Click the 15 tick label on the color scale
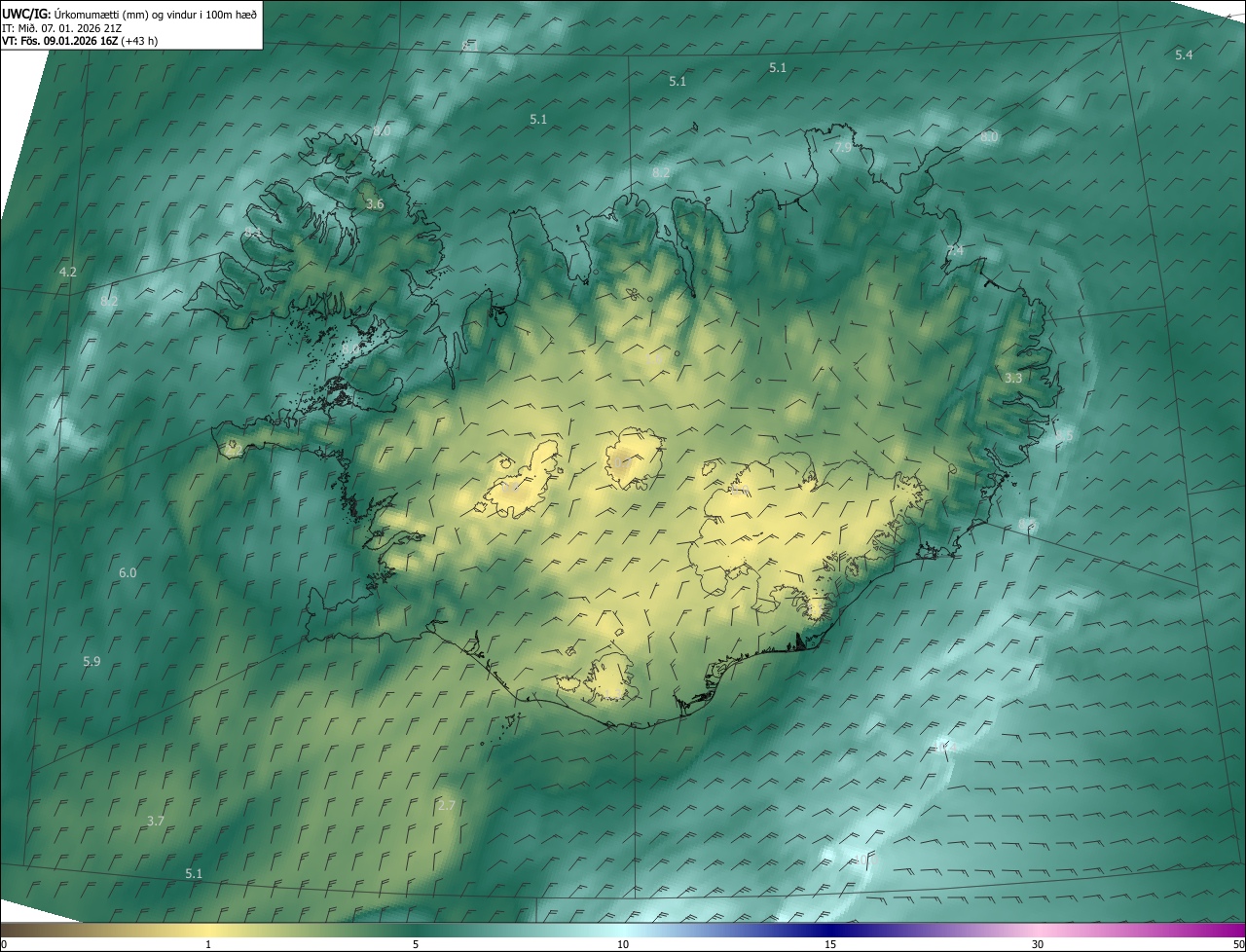The height and width of the screenshot is (952, 1246). pos(830,944)
